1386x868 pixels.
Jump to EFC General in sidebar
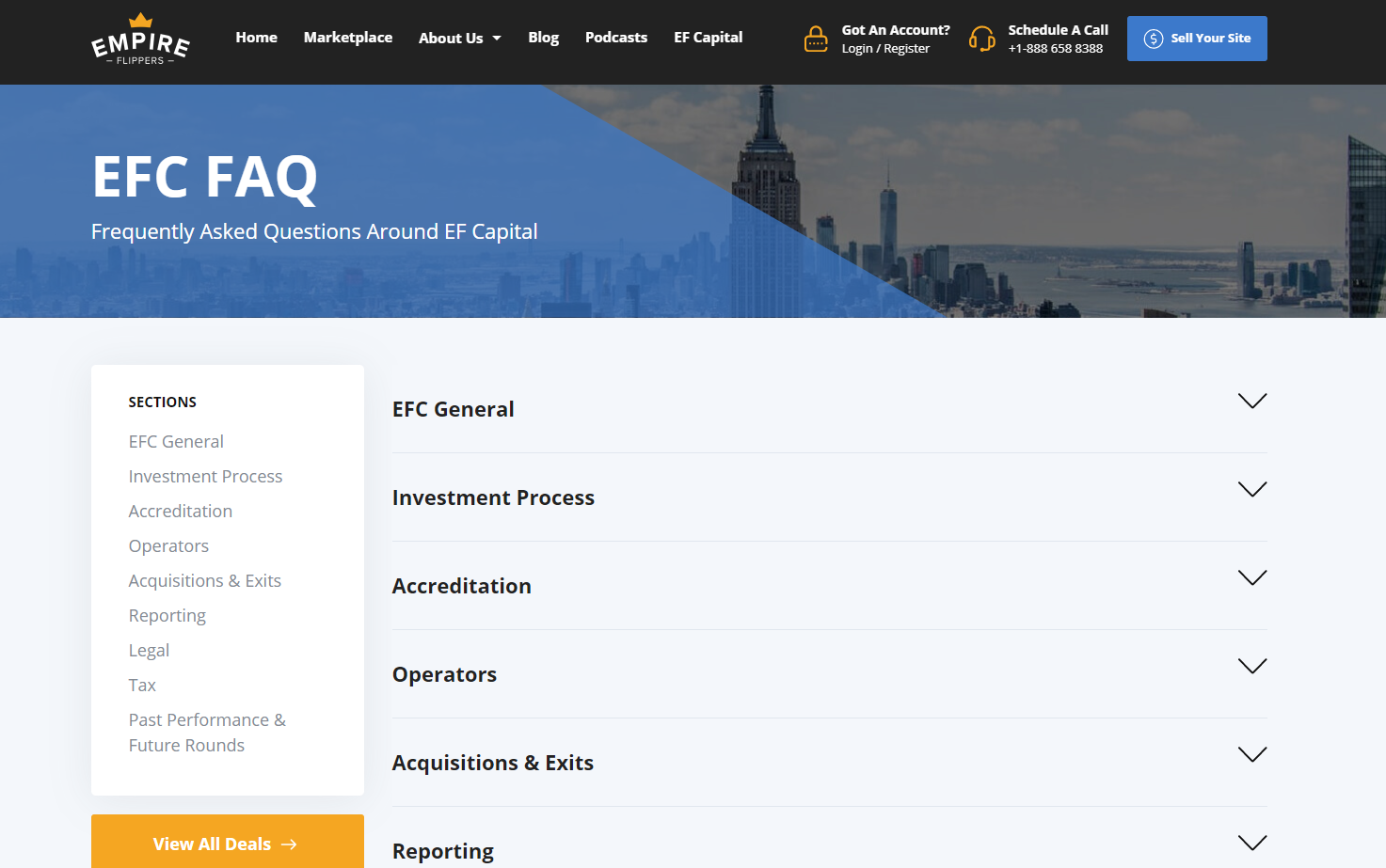click(176, 442)
